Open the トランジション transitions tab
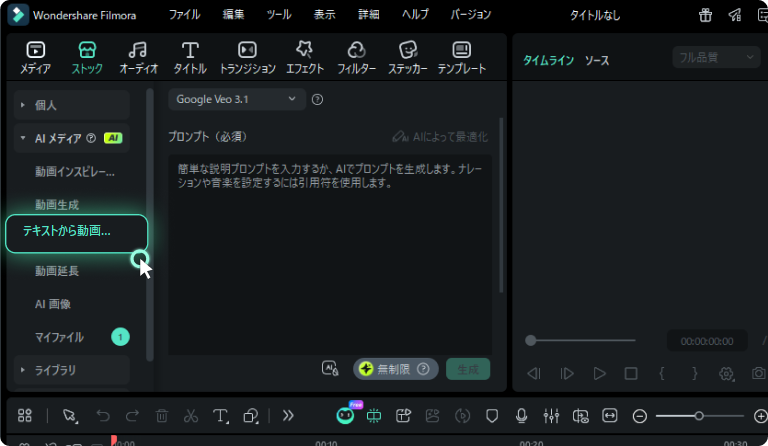 [x=247, y=58]
